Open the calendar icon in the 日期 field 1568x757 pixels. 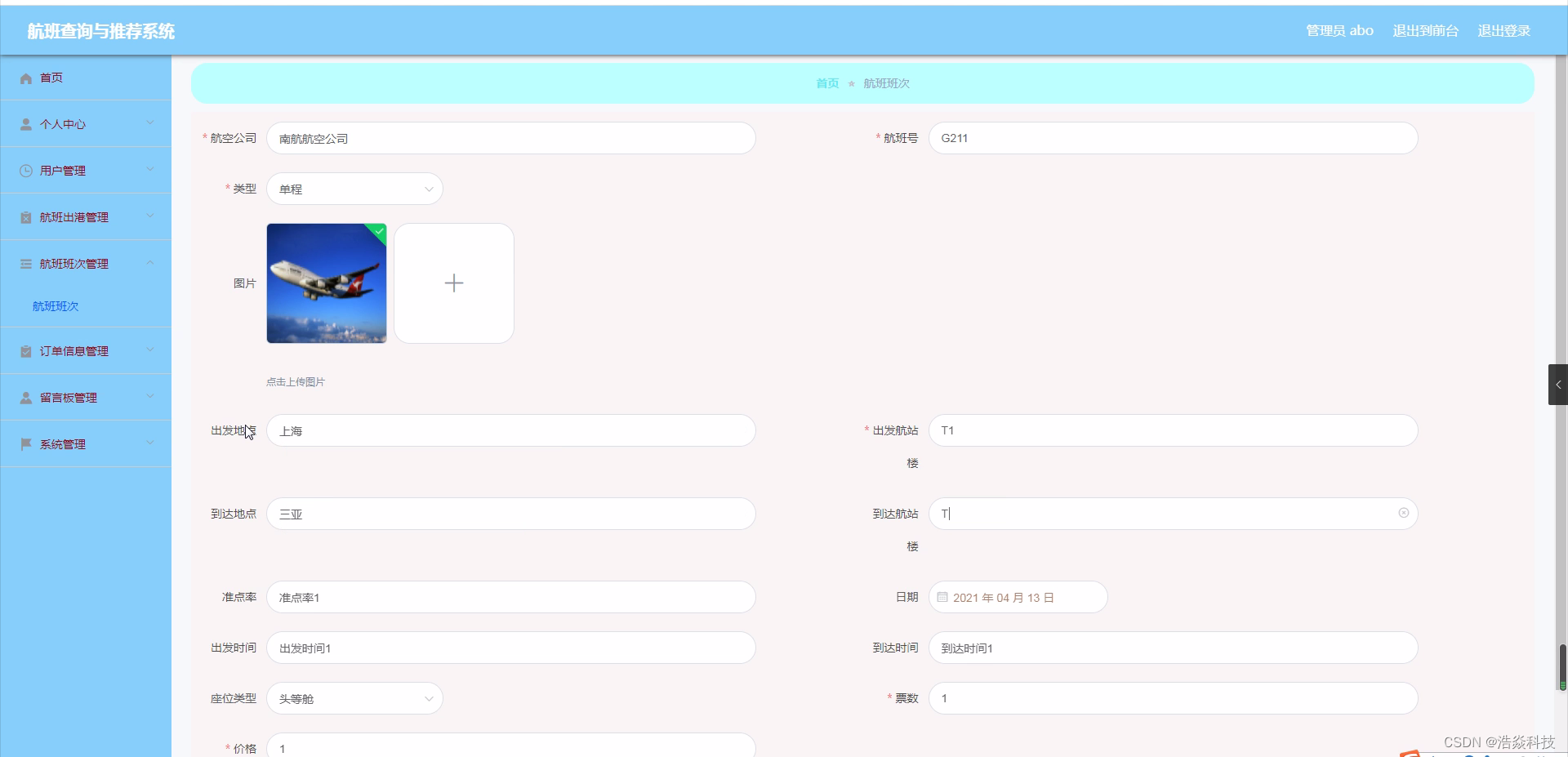pos(943,597)
